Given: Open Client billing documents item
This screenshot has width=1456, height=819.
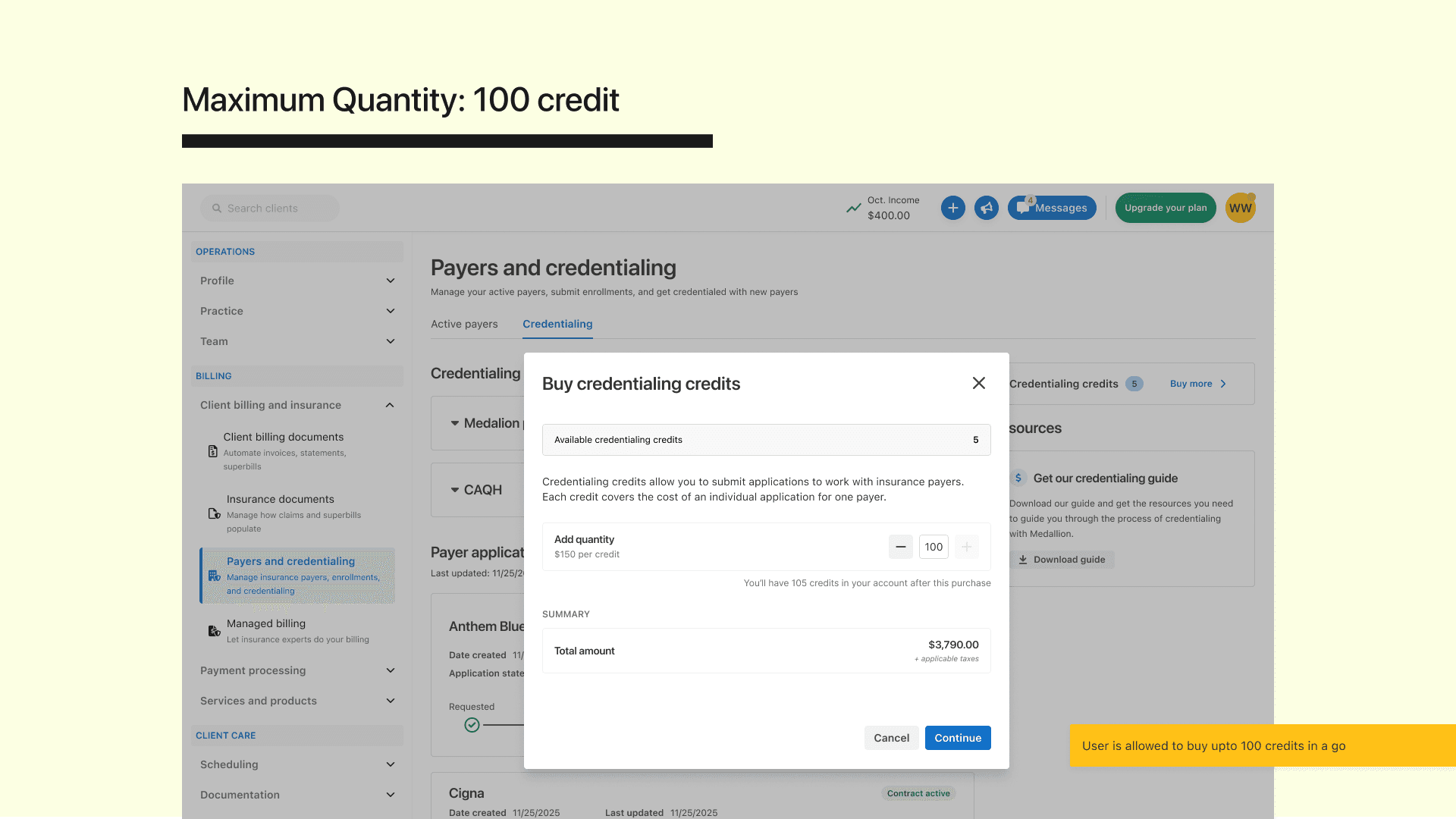Looking at the screenshot, I should (297, 451).
